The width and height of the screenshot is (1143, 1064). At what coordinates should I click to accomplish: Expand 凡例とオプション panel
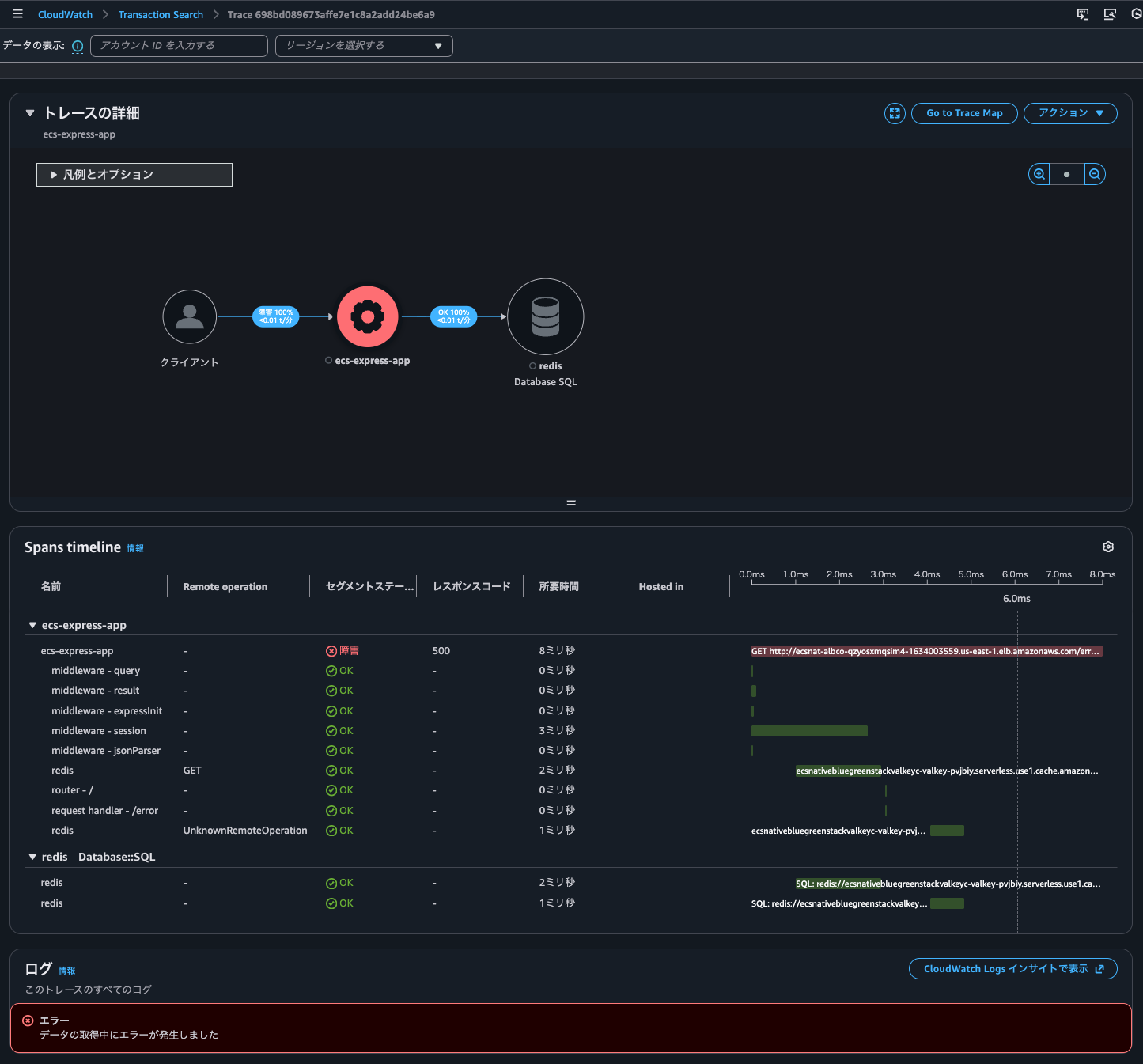coord(134,175)
